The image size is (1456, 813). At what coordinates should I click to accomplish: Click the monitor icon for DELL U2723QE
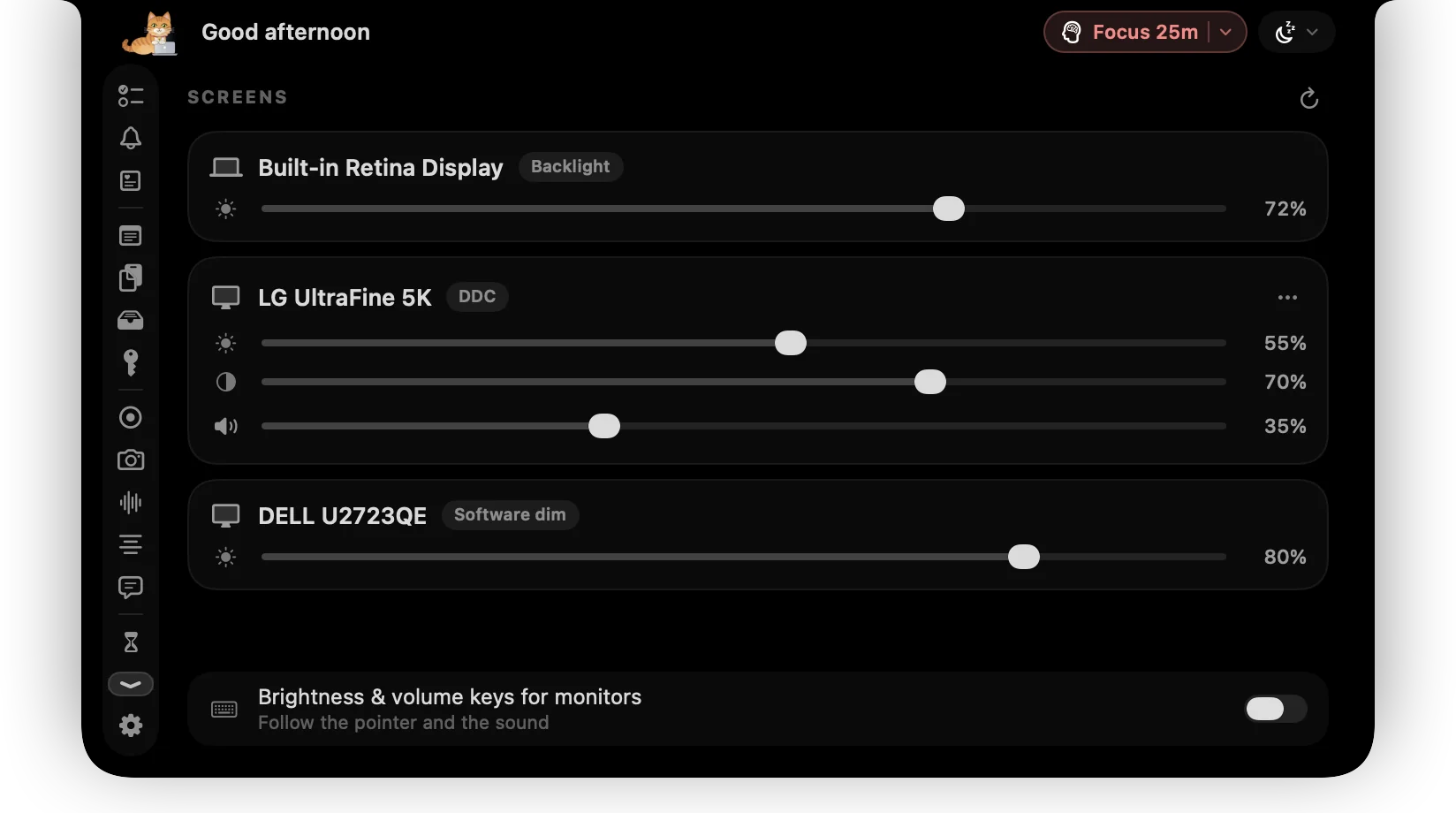point(226,515)
